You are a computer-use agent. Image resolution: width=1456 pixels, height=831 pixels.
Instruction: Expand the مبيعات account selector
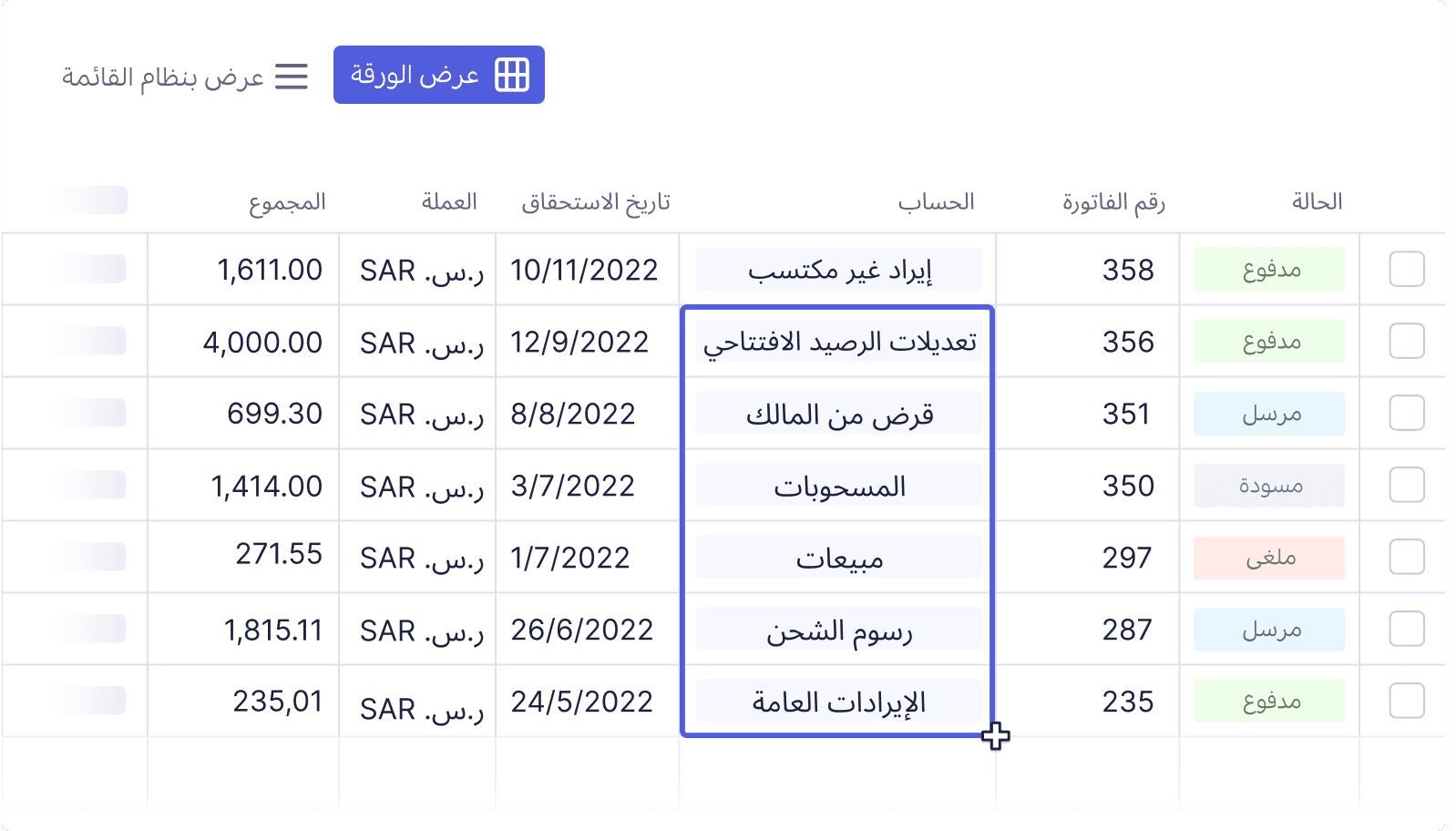pos(838,558)
